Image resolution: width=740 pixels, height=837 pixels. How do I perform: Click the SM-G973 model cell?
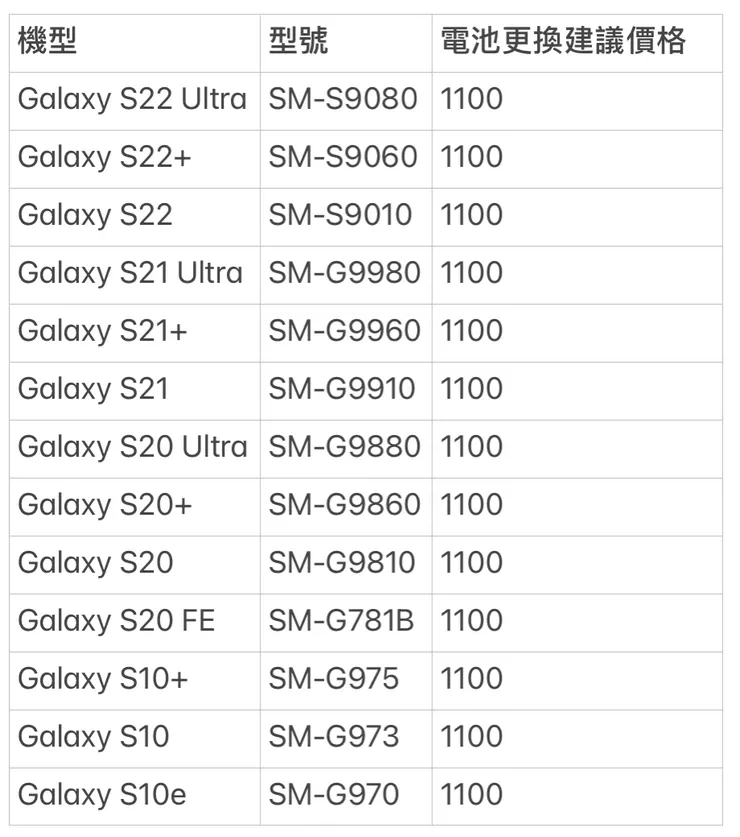click(333, 738)
